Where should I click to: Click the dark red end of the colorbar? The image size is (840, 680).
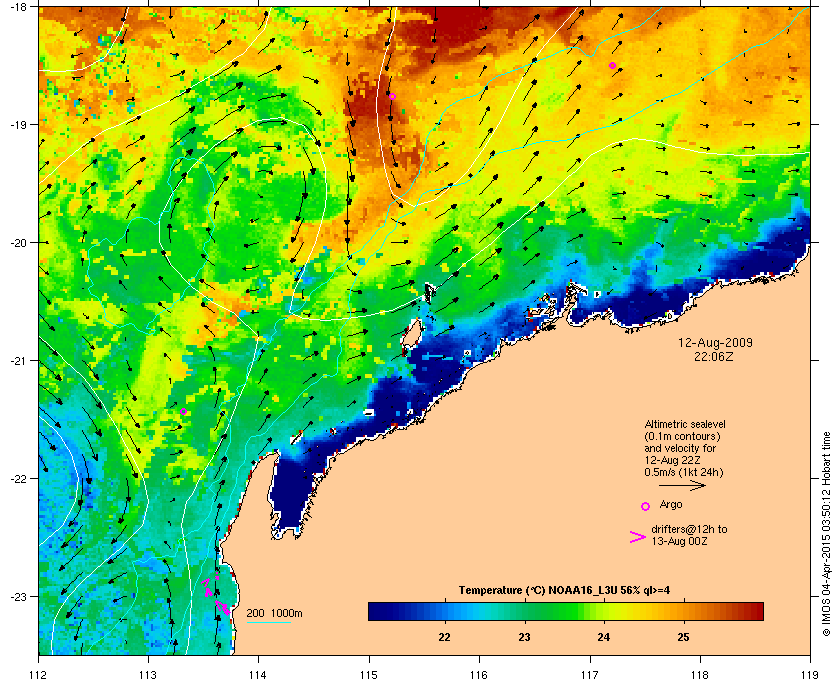[757, 611]
